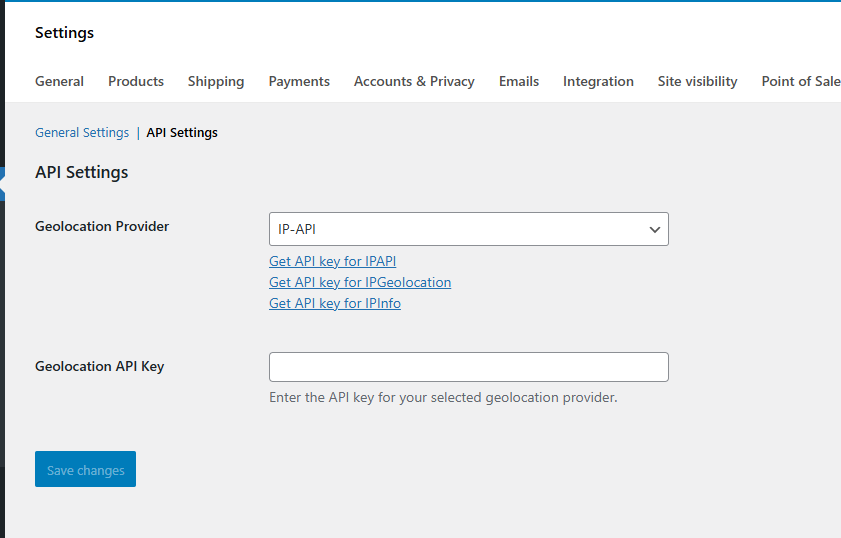Open the Site visibility tab
Screen dimensions: 841x538
(x=697, y=82)
